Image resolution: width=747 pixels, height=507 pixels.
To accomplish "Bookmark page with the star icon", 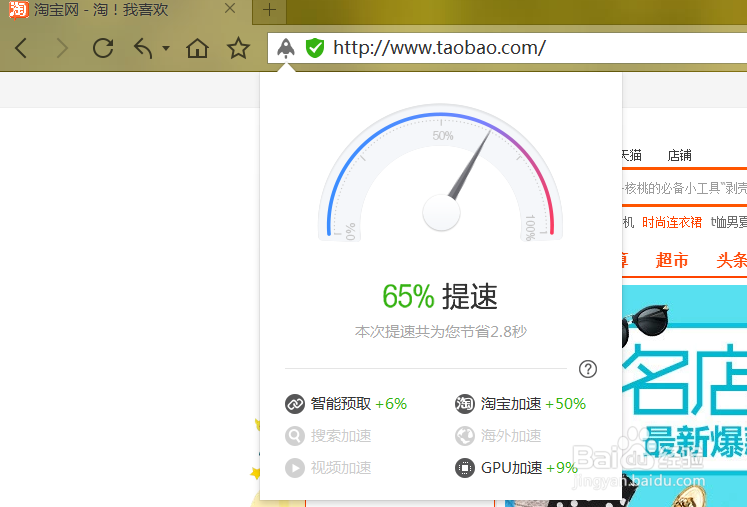I will coord(238,48).
